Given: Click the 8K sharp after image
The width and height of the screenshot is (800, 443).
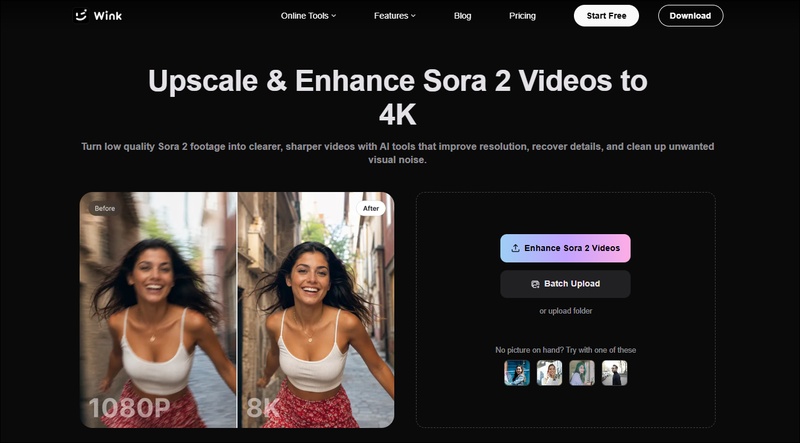Looking at the screenshot, I should (316, 310).
